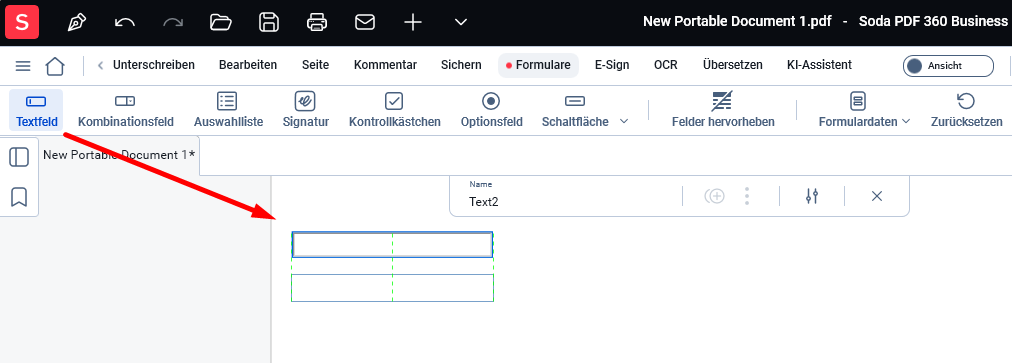The width and height of the screenshot is (1012, 363).
Task: Click the save disk icon
Action: tap(268, 23)
